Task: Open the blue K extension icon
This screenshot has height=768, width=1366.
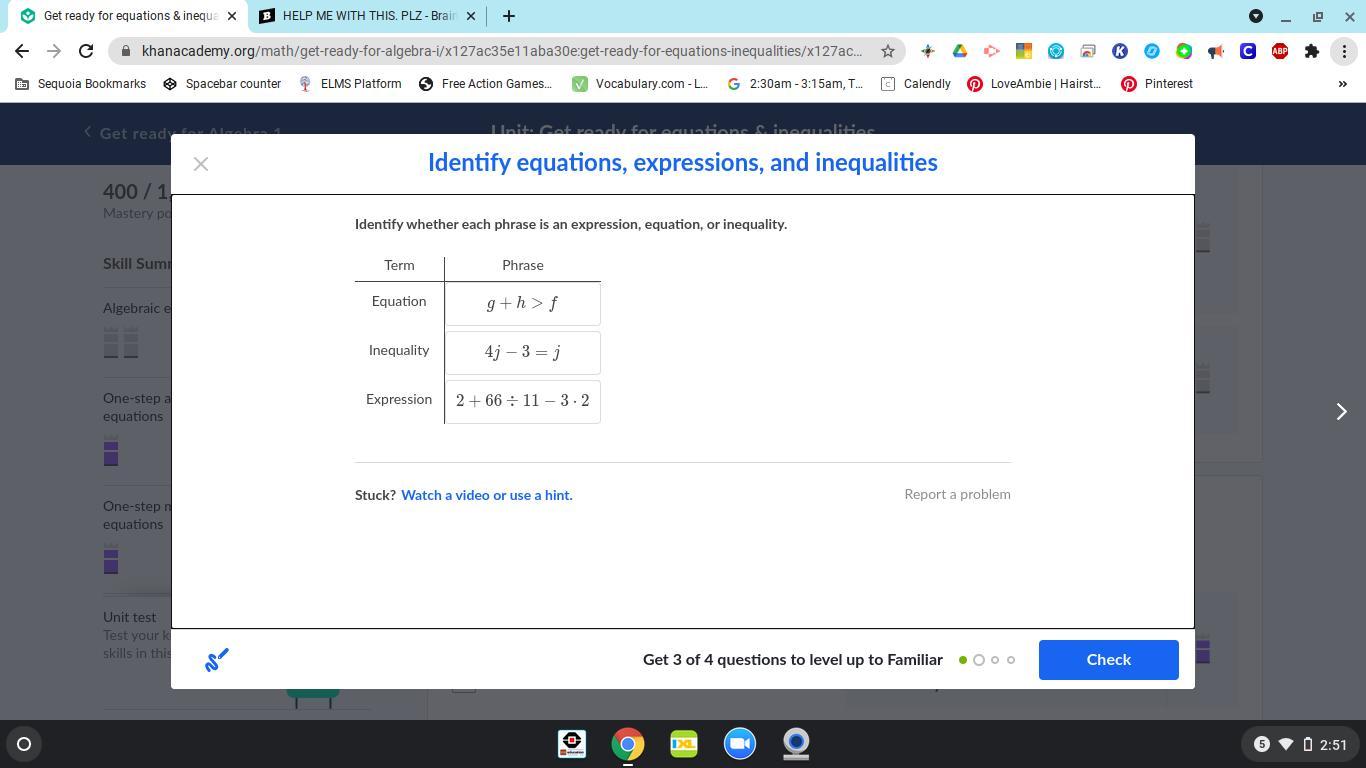Action: (x=1119, y=51)
